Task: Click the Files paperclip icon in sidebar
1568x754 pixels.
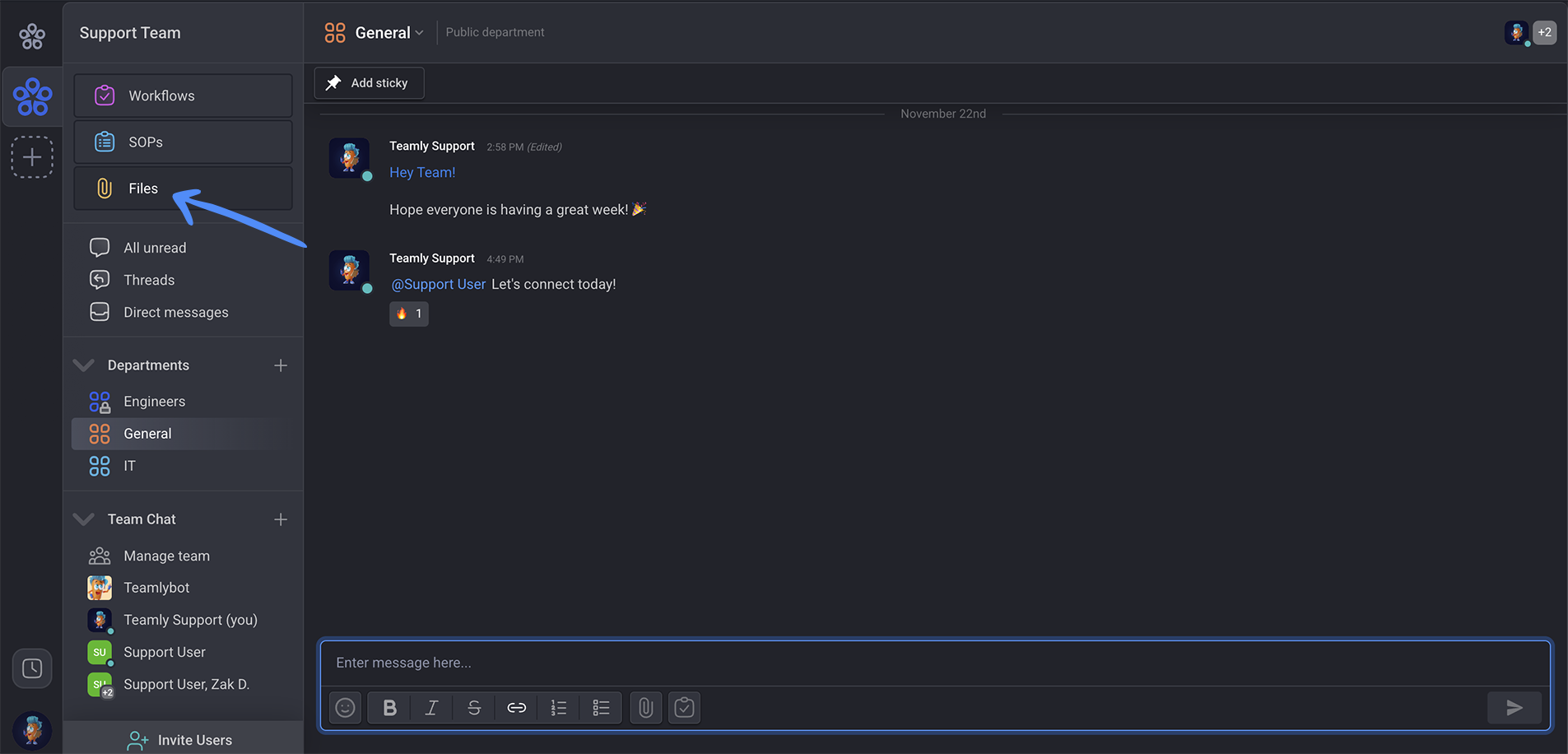Action: coord(105,188)
